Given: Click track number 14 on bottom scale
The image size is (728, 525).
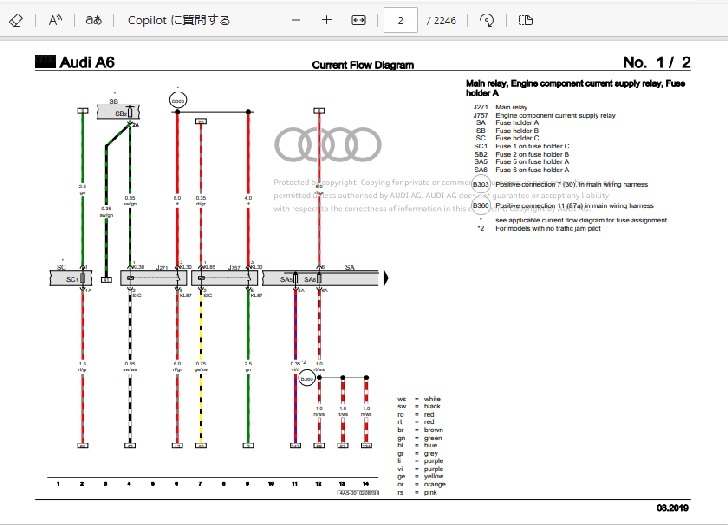Looking at the screenshot, I should [x=366, y=484].
